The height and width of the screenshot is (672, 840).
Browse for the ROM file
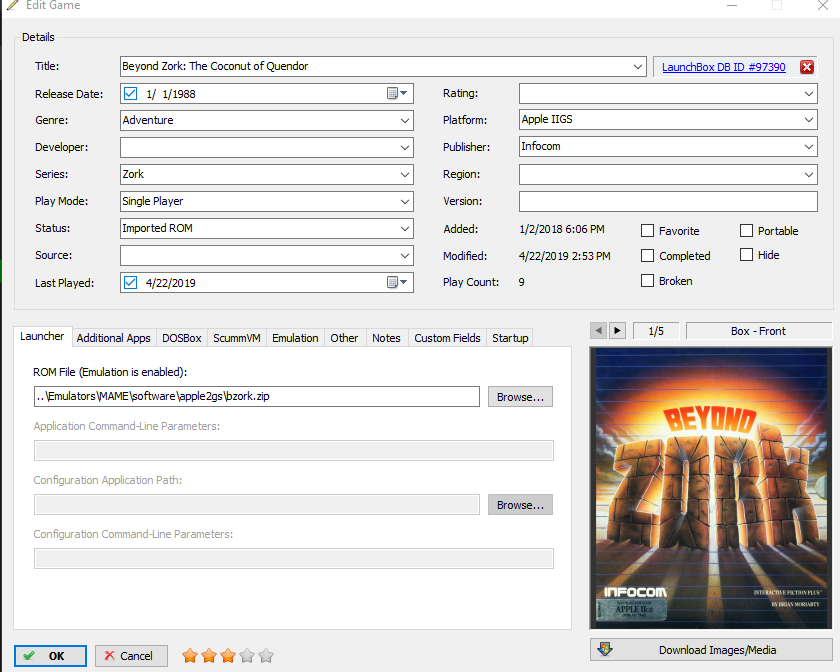point(520,397)
